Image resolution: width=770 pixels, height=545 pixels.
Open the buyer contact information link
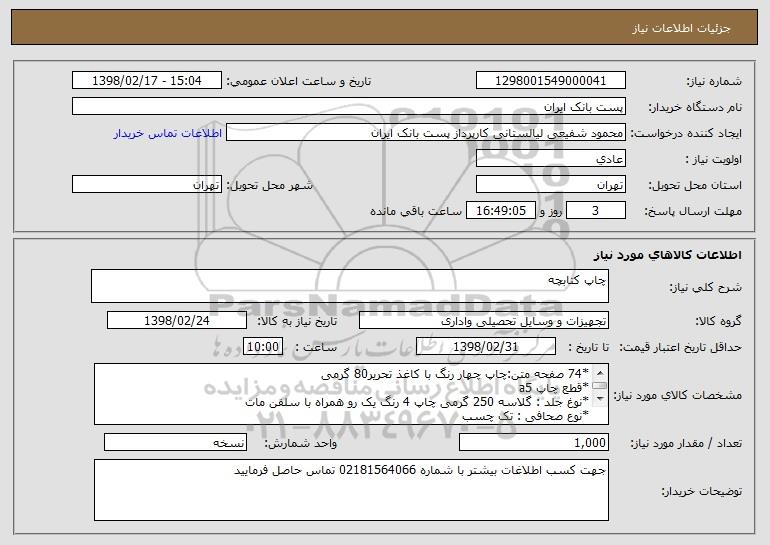[x=167, y=133]
